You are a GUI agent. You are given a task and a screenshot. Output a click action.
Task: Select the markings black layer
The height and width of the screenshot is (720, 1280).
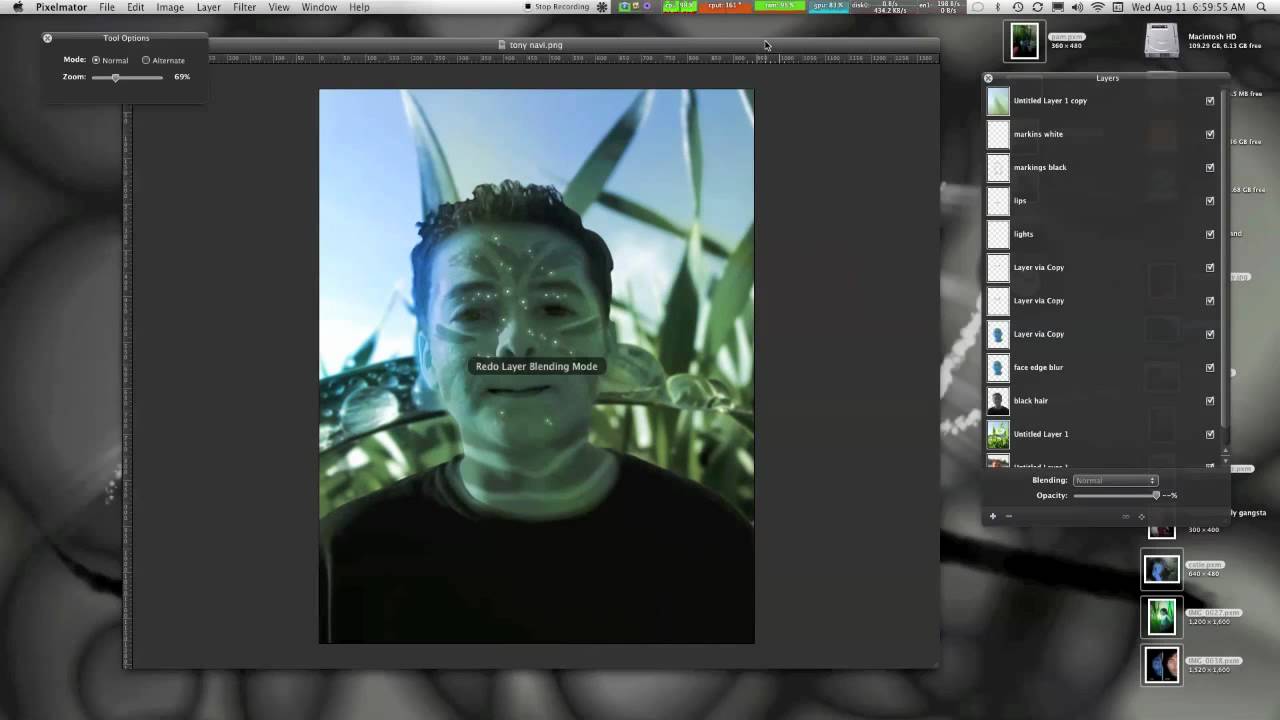1101,167
